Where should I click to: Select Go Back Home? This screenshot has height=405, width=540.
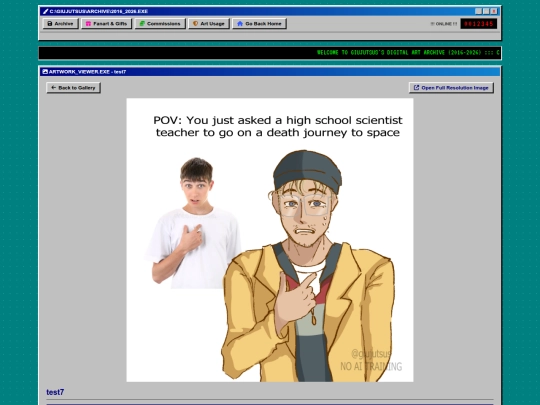[x=260, y=24]
